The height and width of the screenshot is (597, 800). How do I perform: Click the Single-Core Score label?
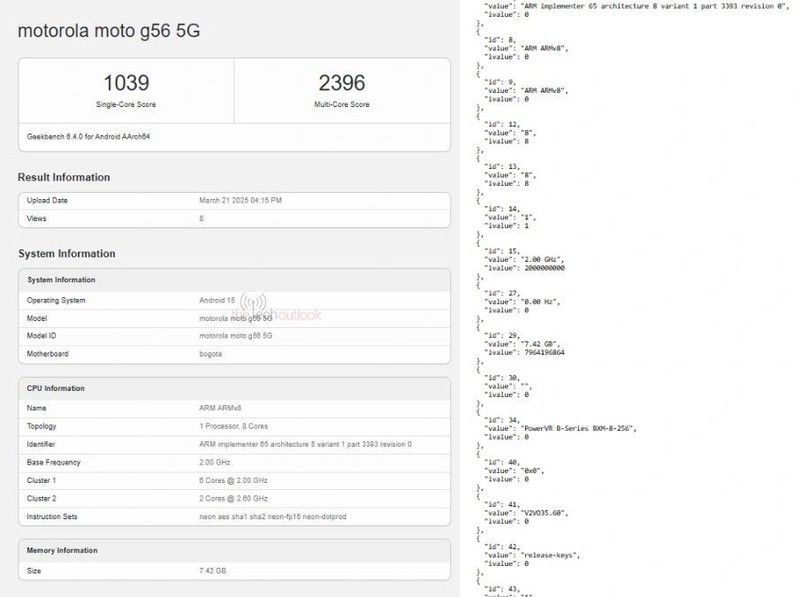[126, 104]
